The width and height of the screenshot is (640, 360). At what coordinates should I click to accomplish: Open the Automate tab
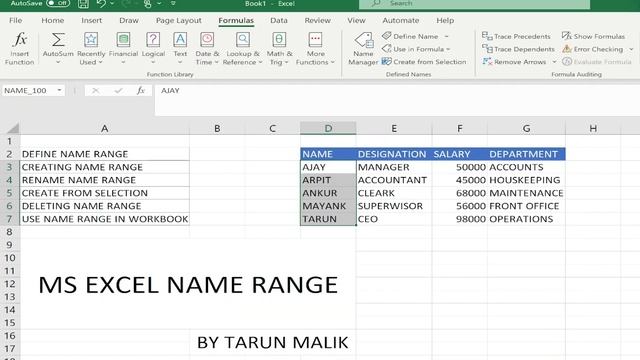tap(400, 20)
